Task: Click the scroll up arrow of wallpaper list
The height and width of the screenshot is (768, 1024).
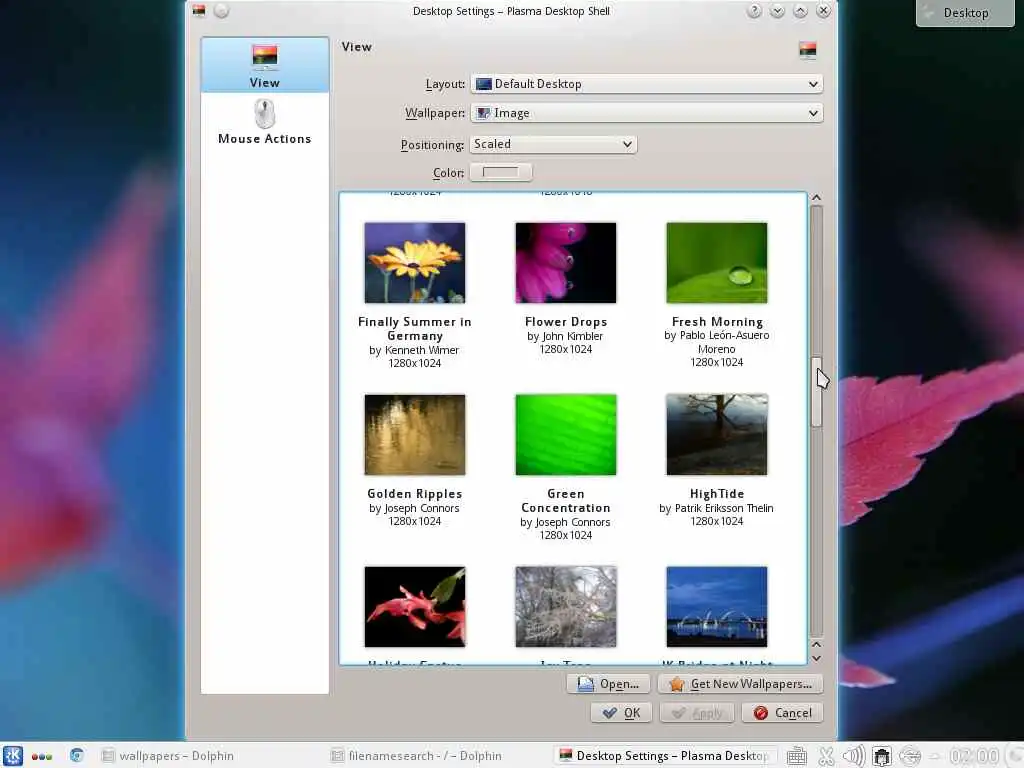Action: click(x=816, y=198)
